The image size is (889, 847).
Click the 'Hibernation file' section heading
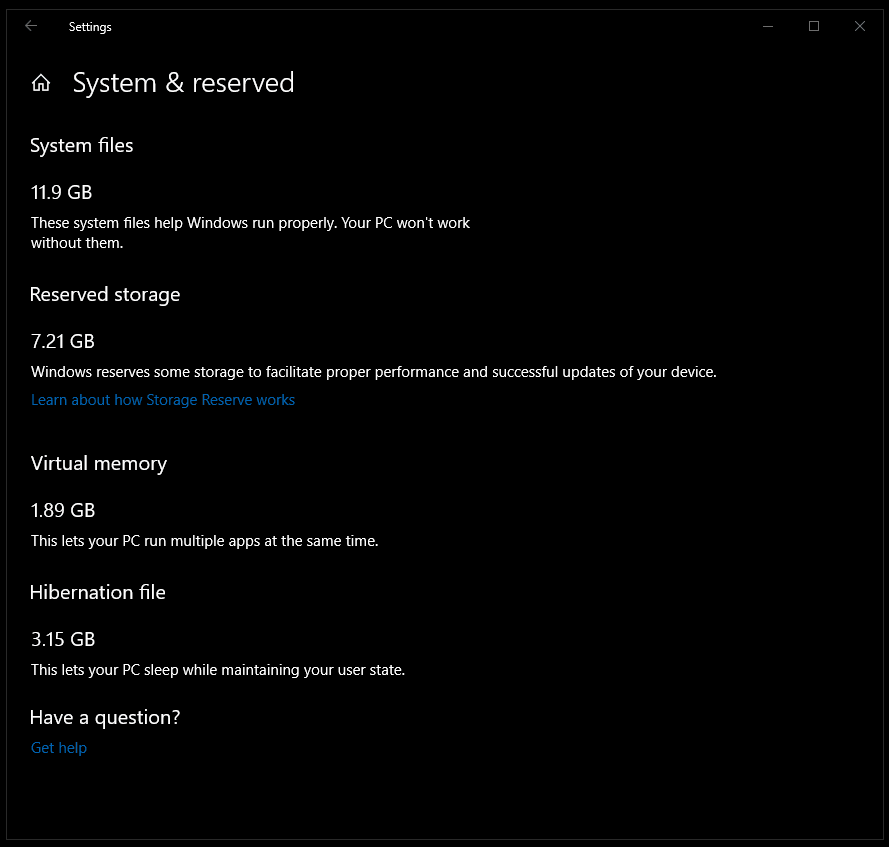(97, 593)
